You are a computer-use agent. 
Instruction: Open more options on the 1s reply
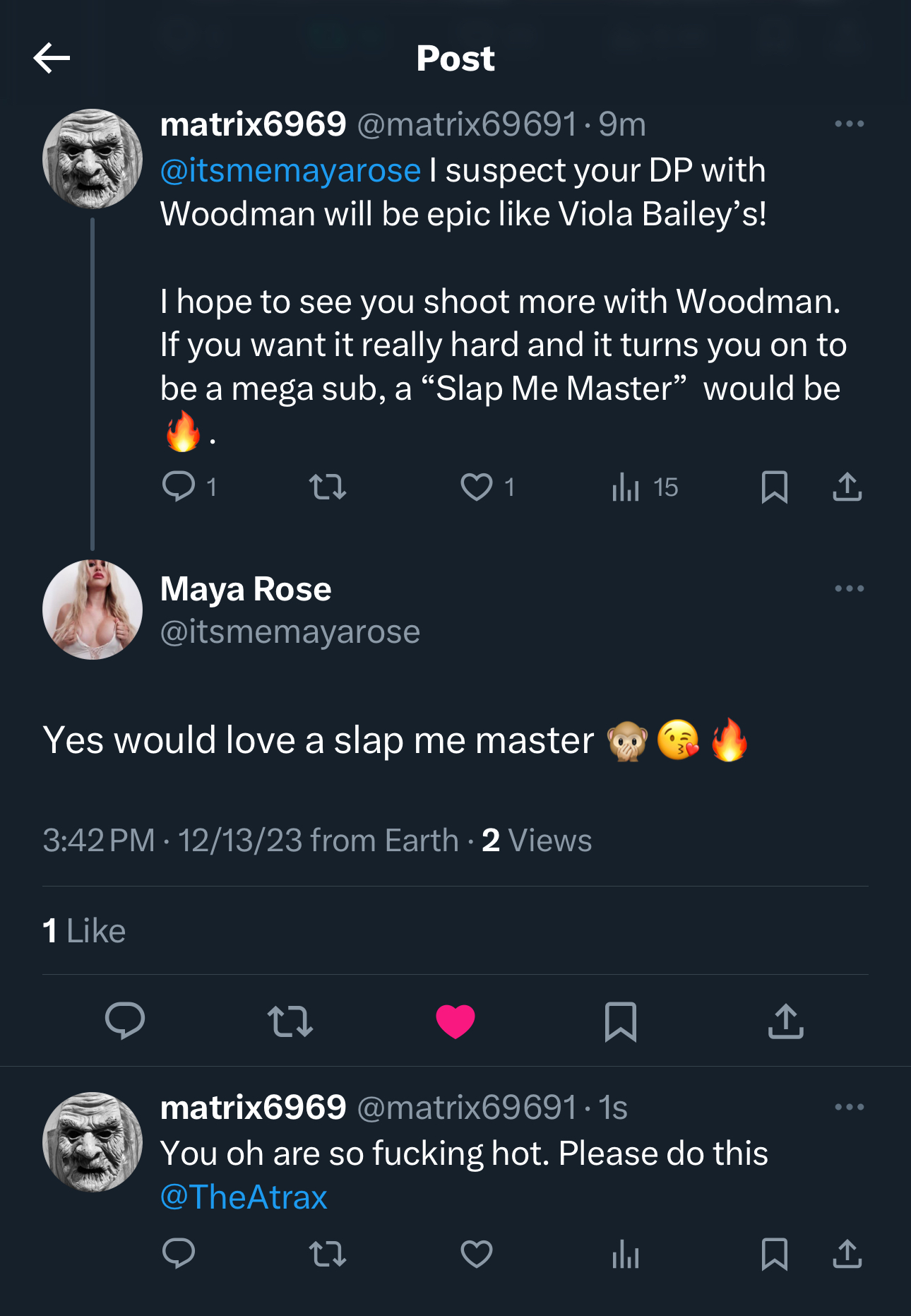pyautogui.click(x=849, y=1107)
